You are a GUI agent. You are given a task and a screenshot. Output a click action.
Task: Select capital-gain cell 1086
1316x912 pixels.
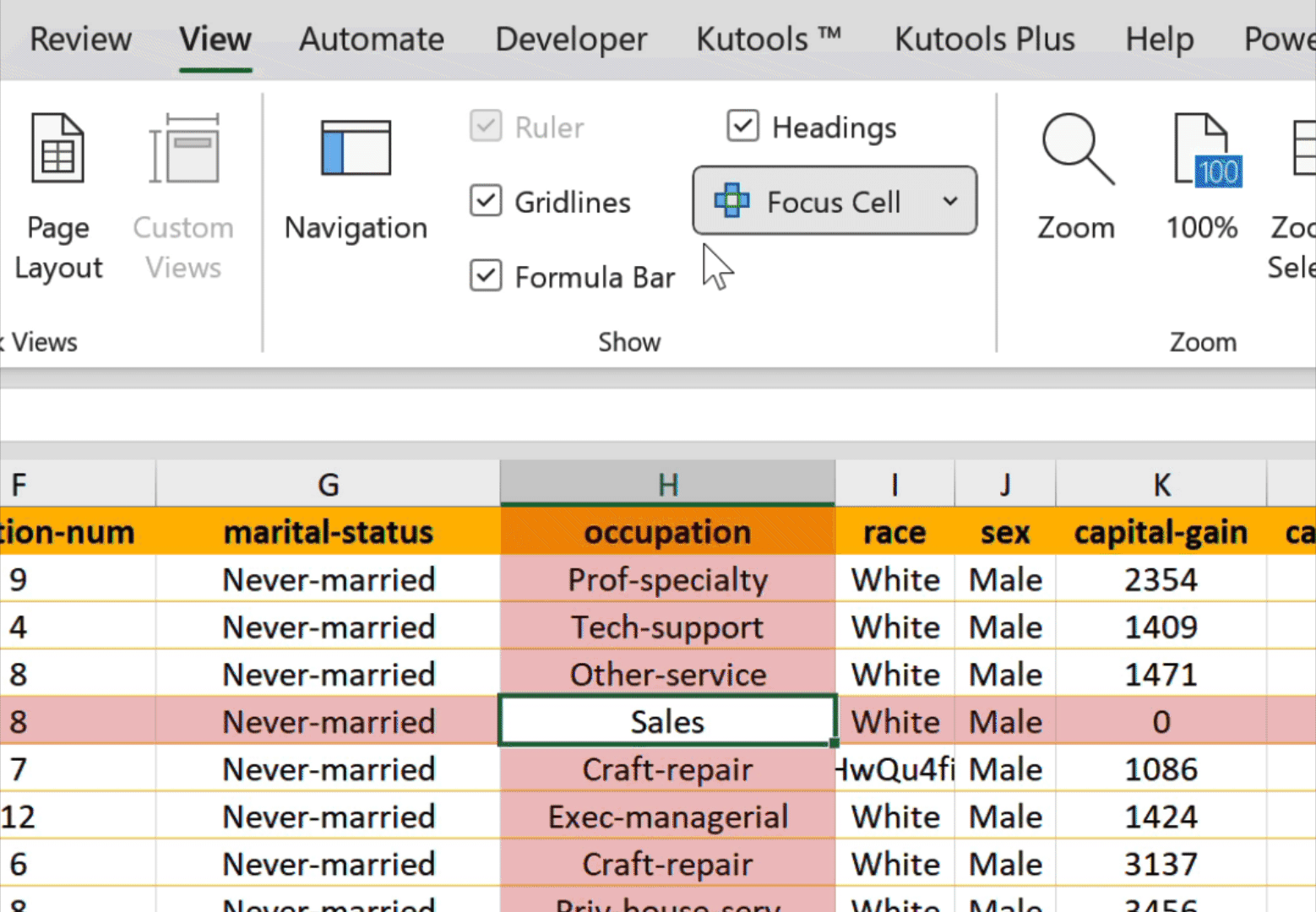[1161, 768]
